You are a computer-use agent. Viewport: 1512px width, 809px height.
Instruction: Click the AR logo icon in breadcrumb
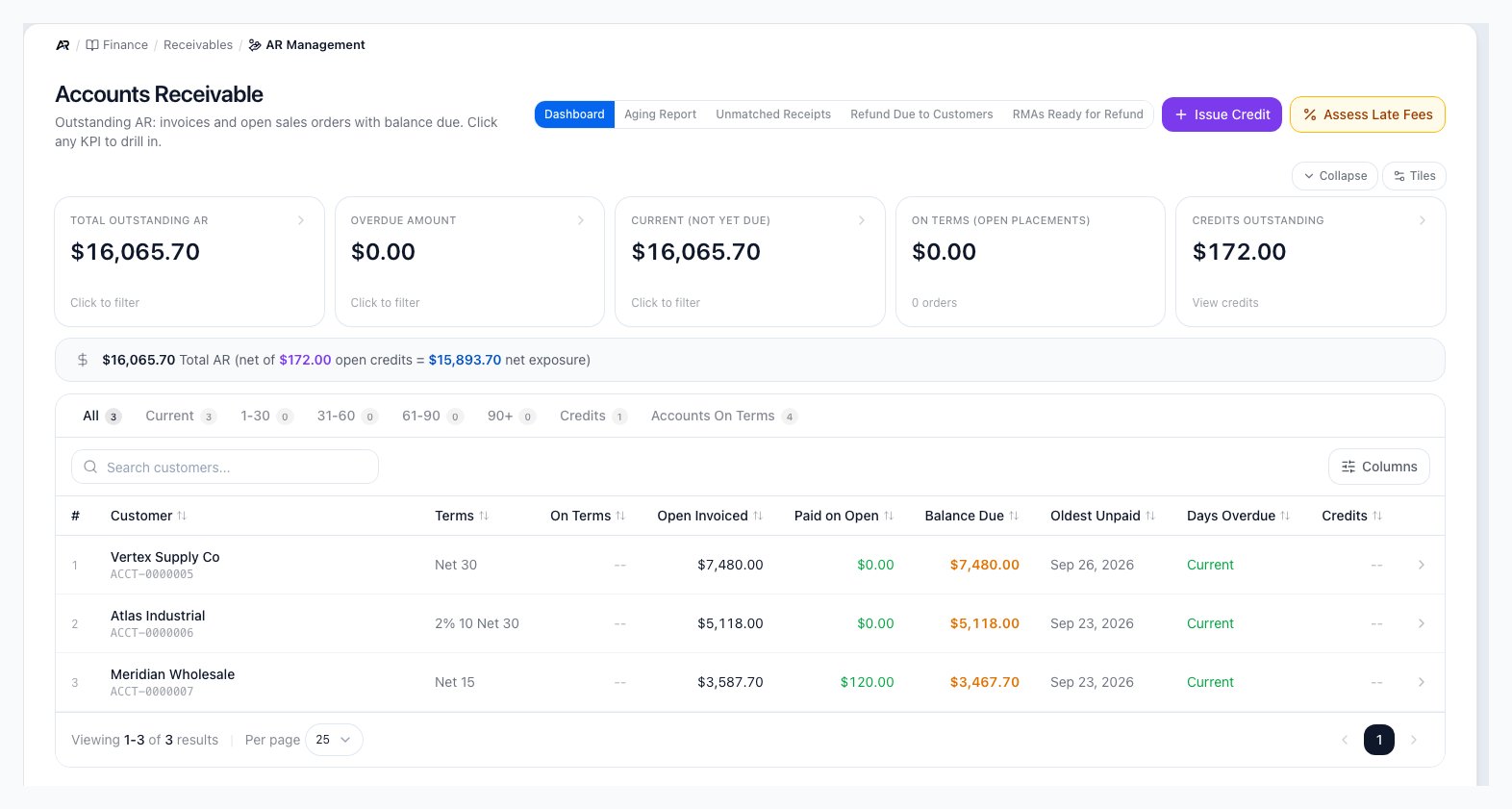pyautogui.click(x=63, y=45)
